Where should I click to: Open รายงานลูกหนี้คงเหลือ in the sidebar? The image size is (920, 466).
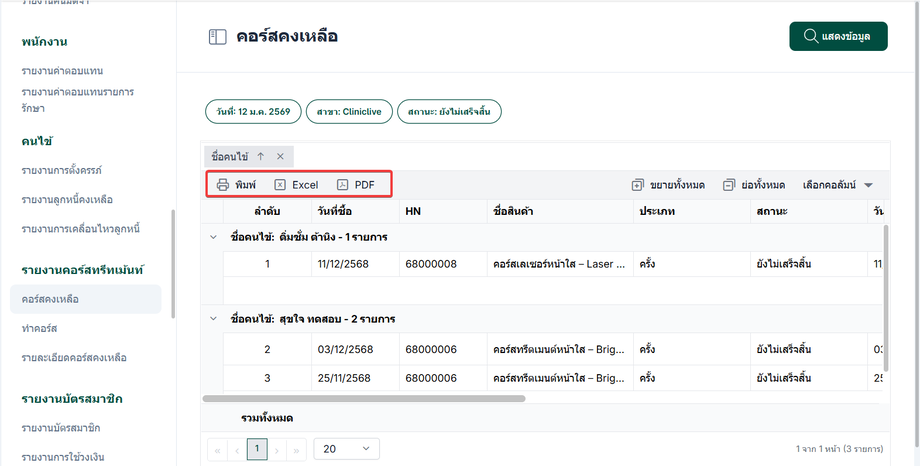click(67, 200)
